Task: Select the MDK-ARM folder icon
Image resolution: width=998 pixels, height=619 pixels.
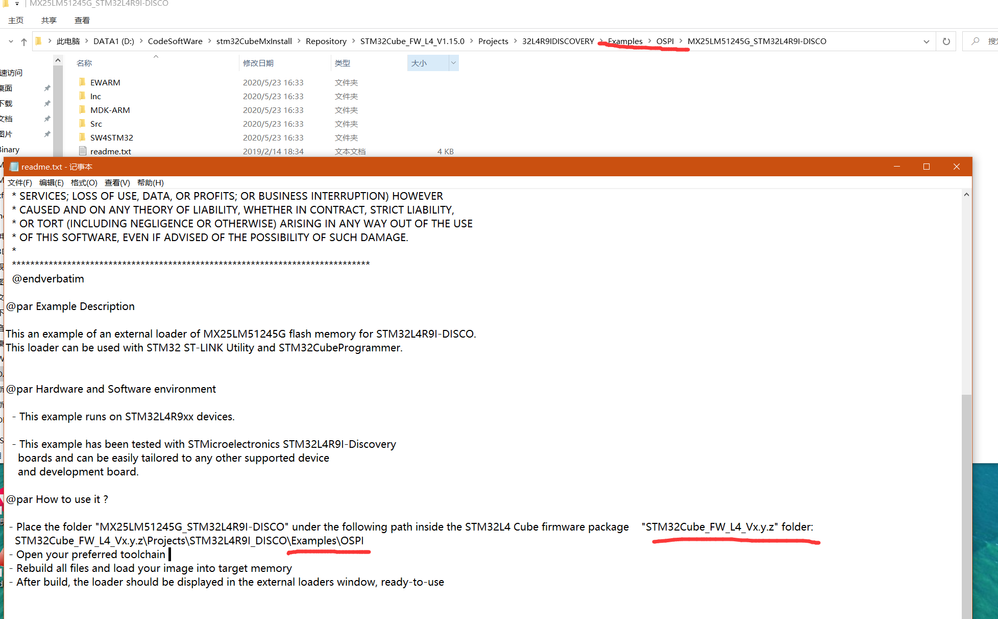Action: (82, 109)
